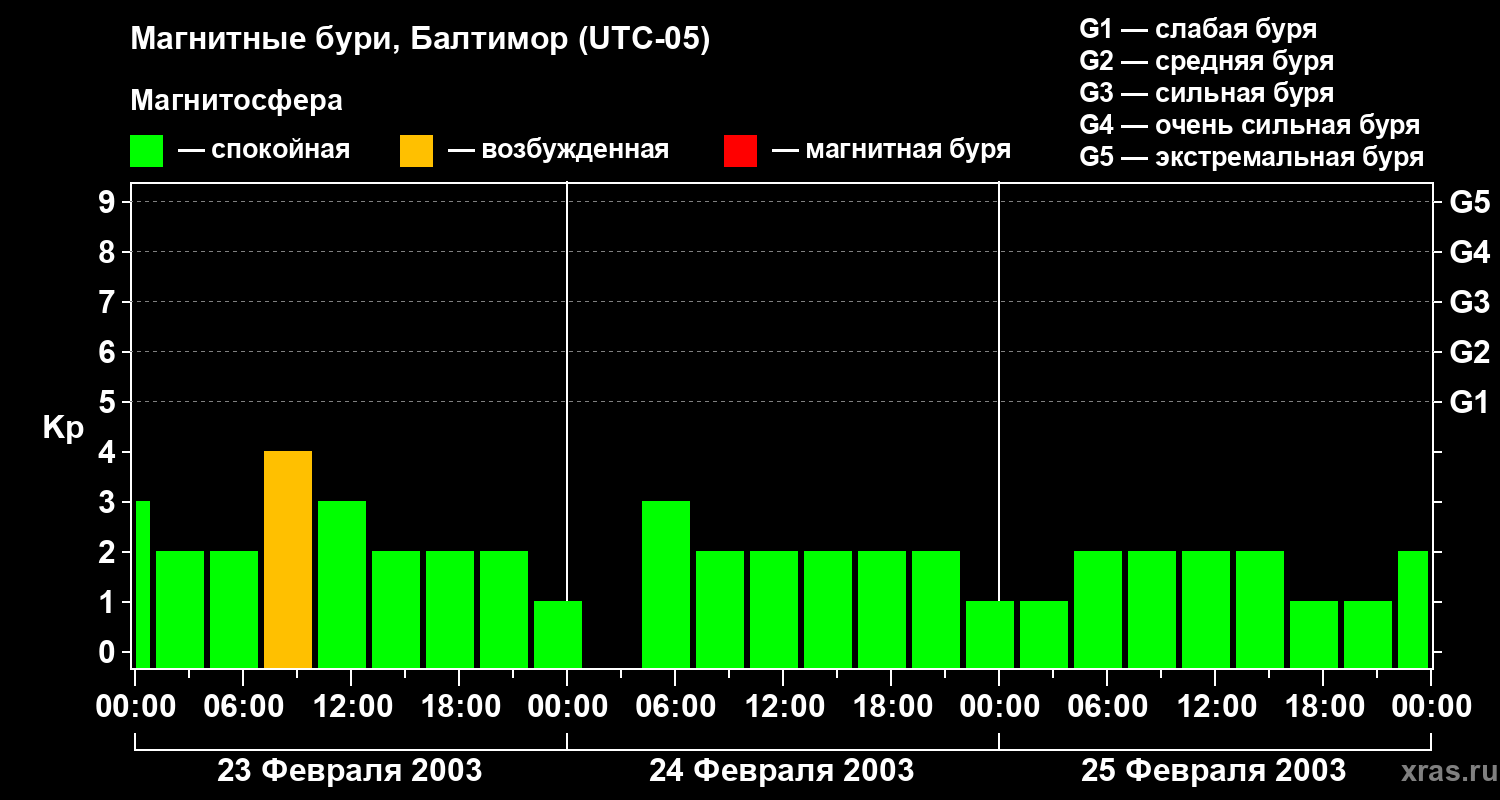Click 'G4 — очень сильная буря' legend line

click(1250, 125)
